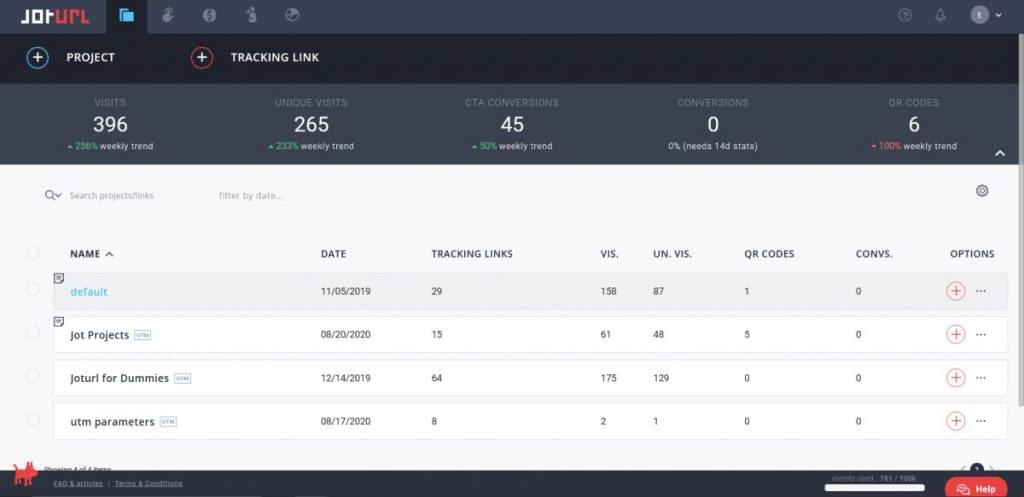Open more options for utm parameters row
This screenshot has height=497, width=1024.
(x=981, y=421)
